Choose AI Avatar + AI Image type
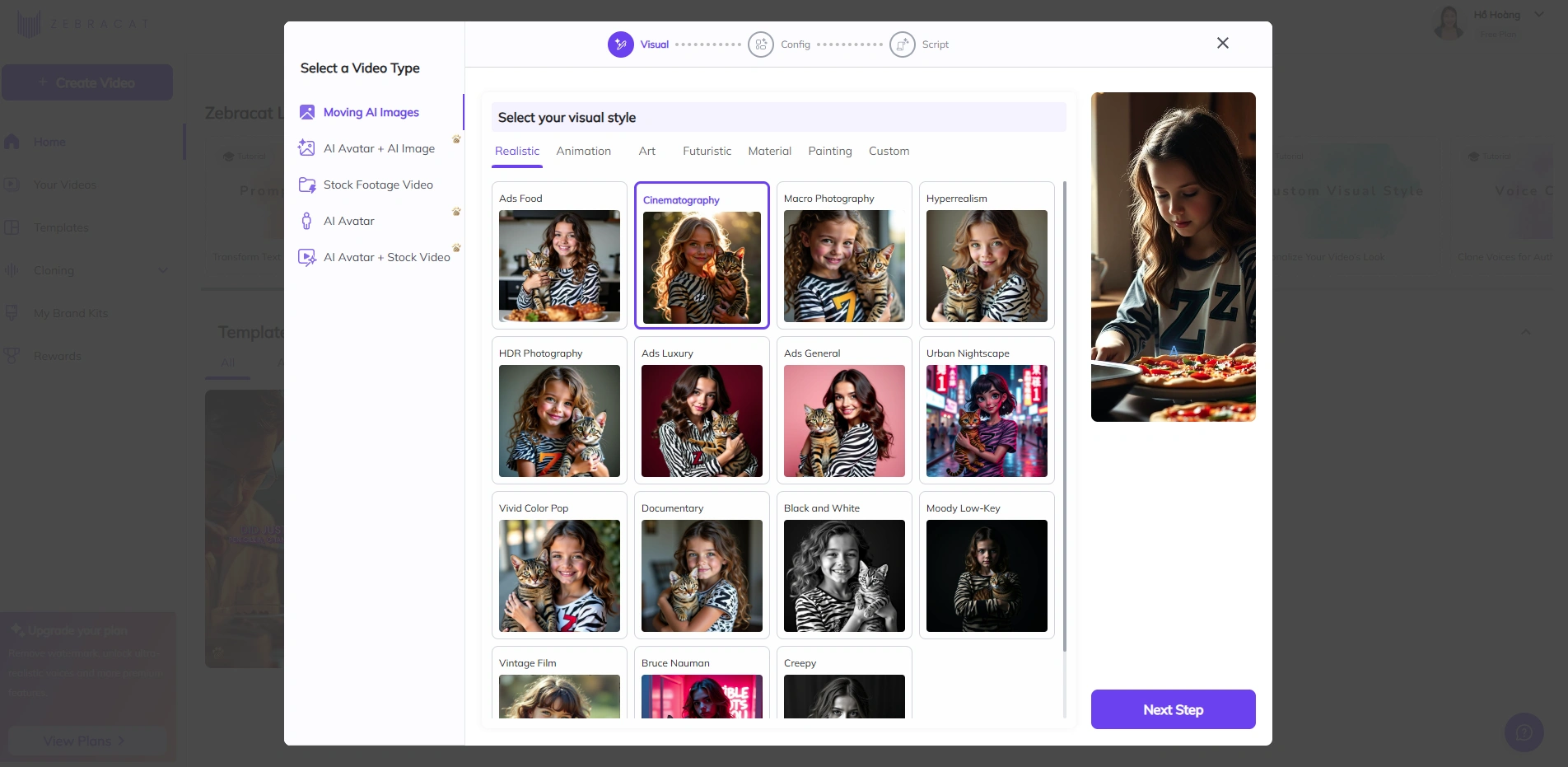 (374, 148)
